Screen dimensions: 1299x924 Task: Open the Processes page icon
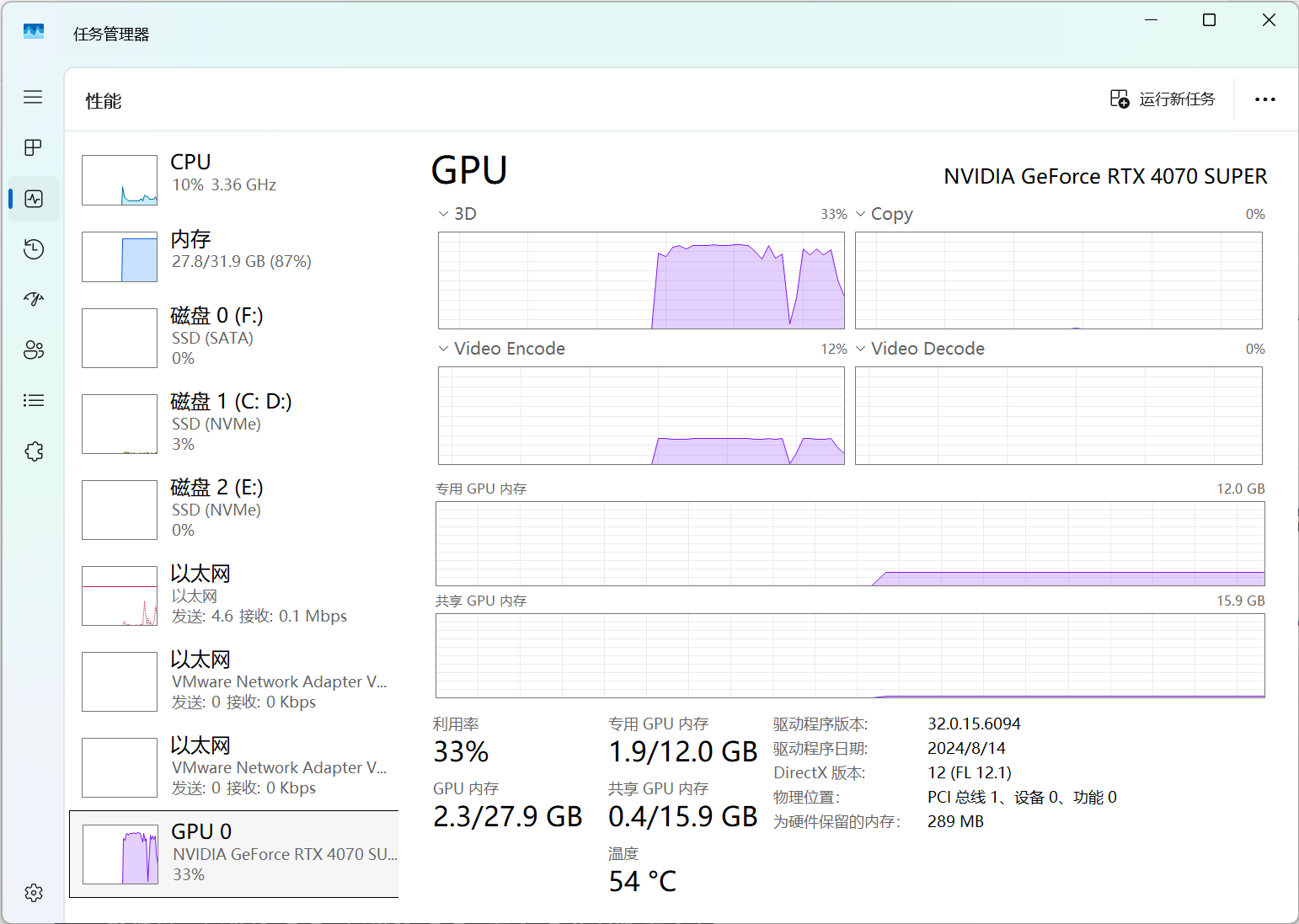coord(33,147)
